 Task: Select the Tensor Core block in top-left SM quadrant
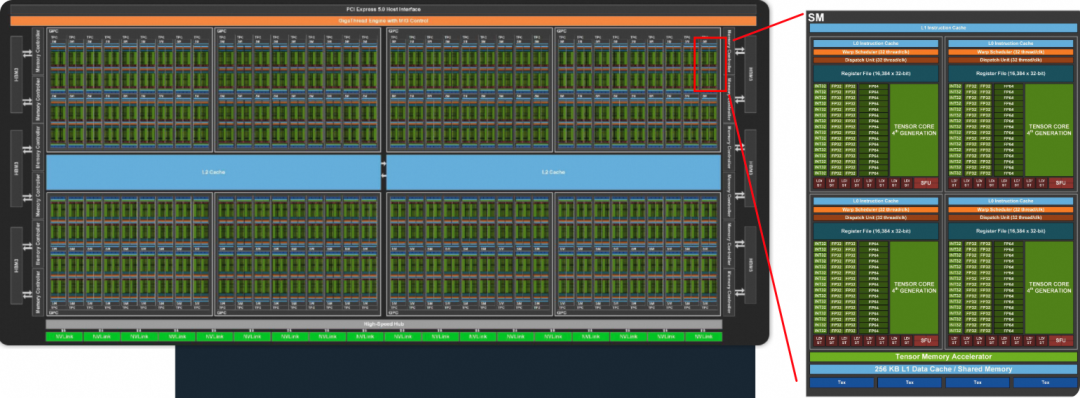pyautogui.click(x=914, y=130)
